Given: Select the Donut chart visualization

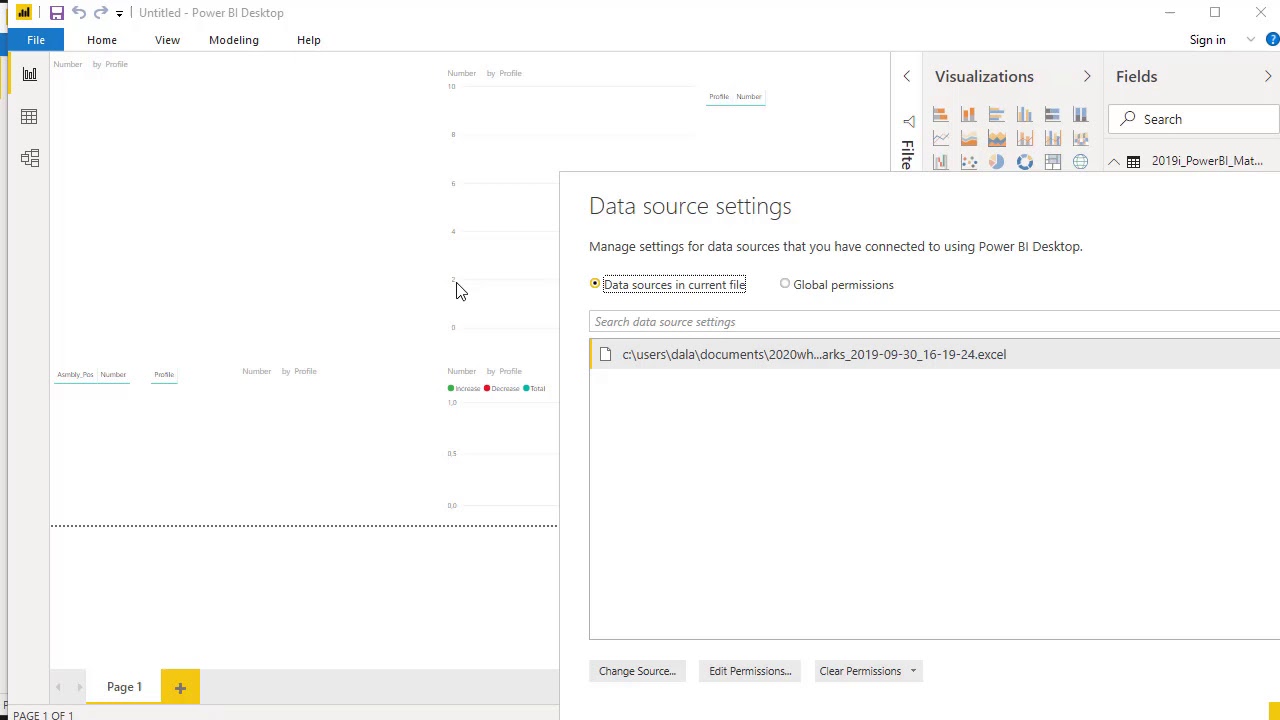Looking at the screenshot, I should [x=1024, y=162].
